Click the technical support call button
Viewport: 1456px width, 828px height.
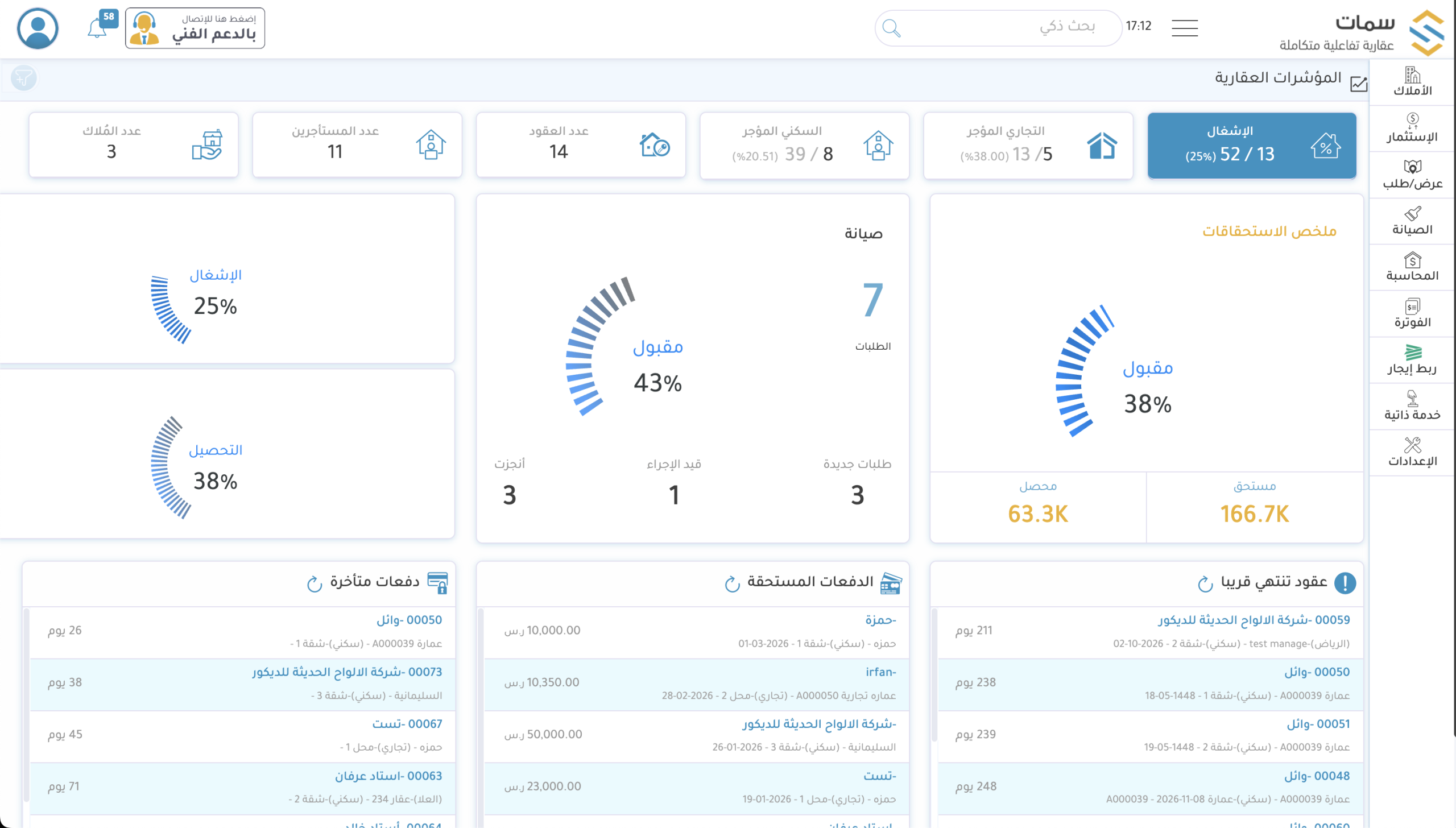click(x=195, y=28)
